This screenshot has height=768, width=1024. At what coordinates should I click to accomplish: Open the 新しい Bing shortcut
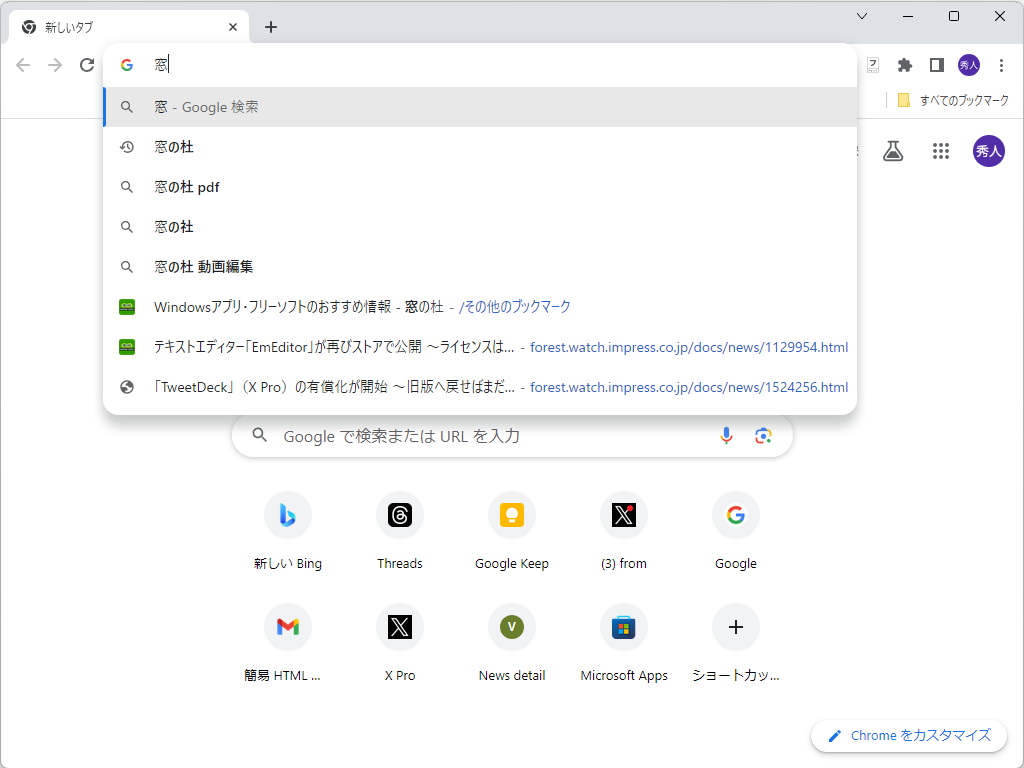click(288, 514)
